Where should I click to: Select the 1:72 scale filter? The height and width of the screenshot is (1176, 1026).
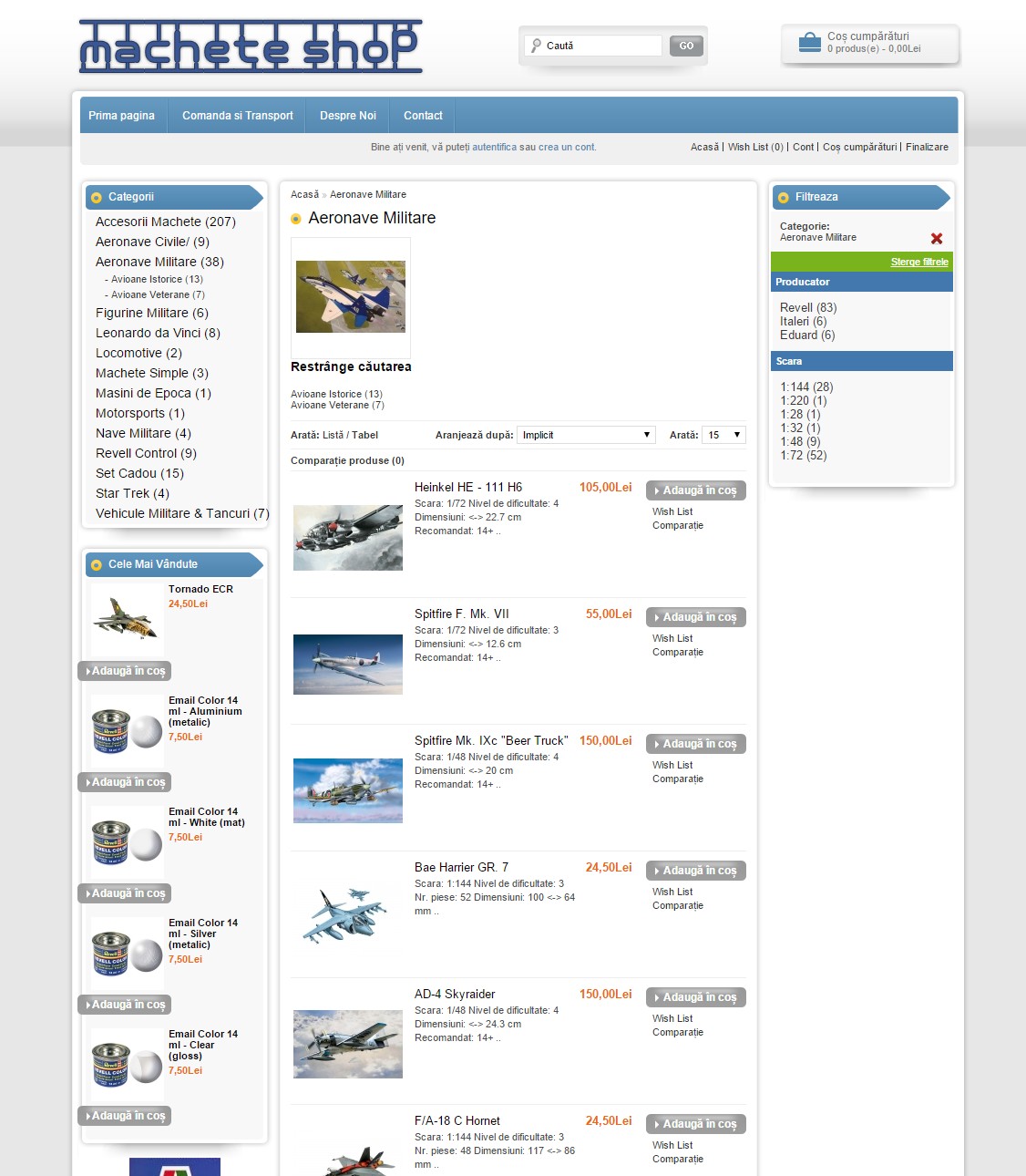click(803, 456)
